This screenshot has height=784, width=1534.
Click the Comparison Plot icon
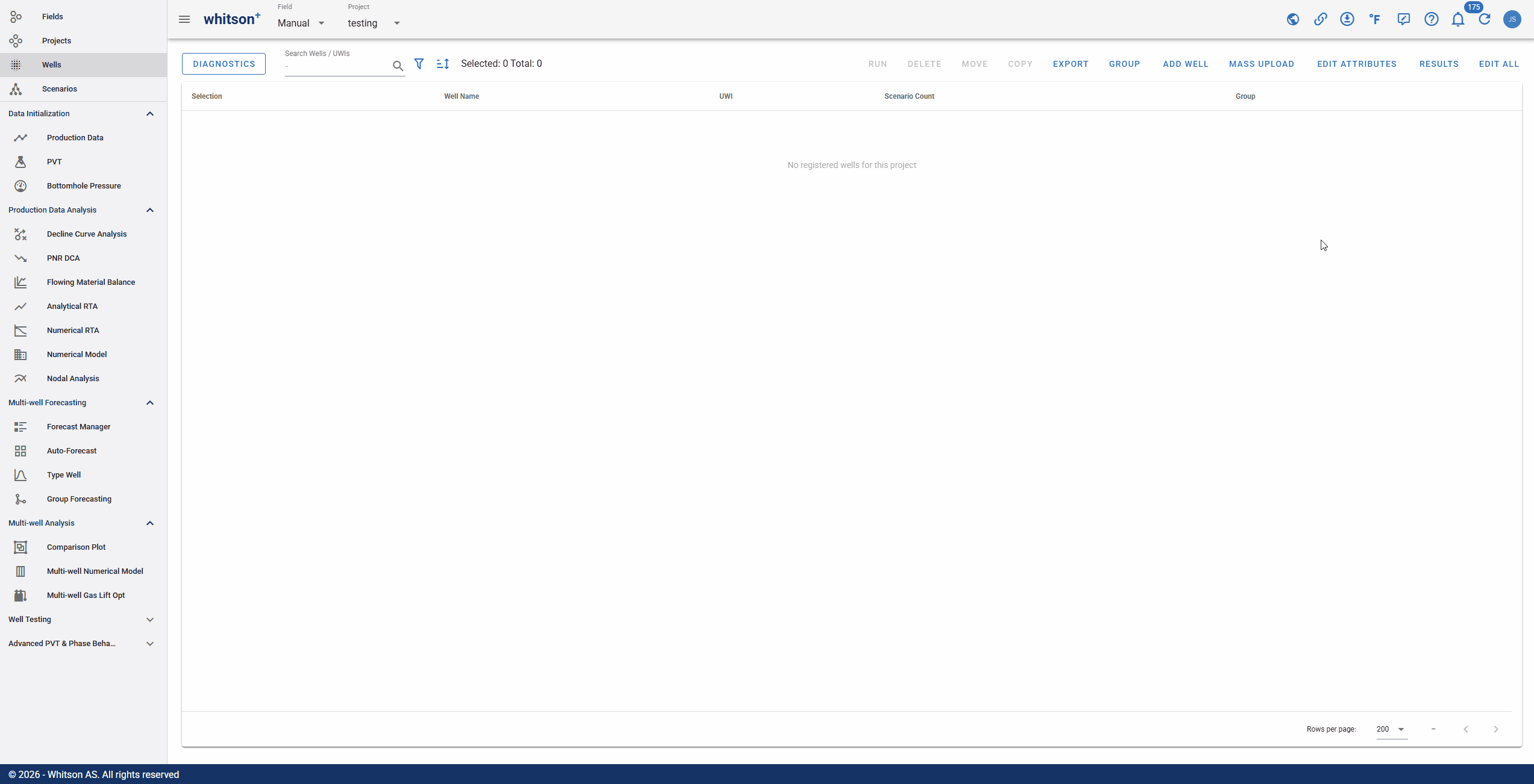tap(20, 547)
